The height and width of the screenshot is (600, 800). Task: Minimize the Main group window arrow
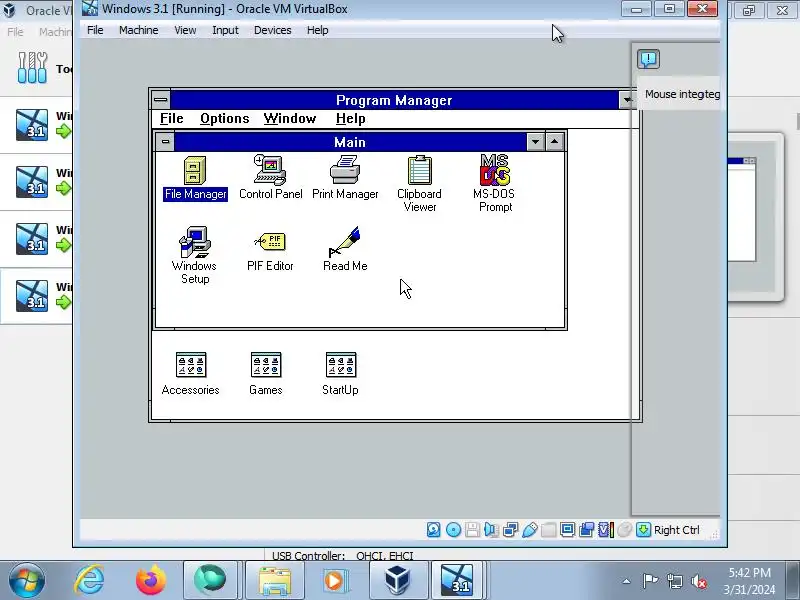(535, 142)
